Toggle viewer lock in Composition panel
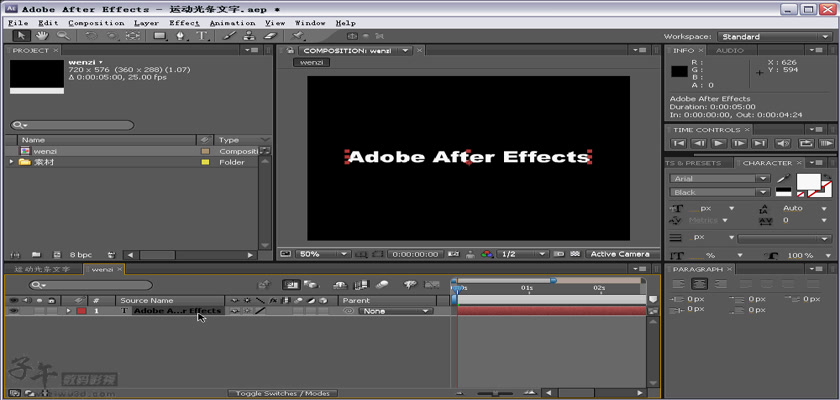The height and width of the screenshot is (400, 840). coord(290,50)
